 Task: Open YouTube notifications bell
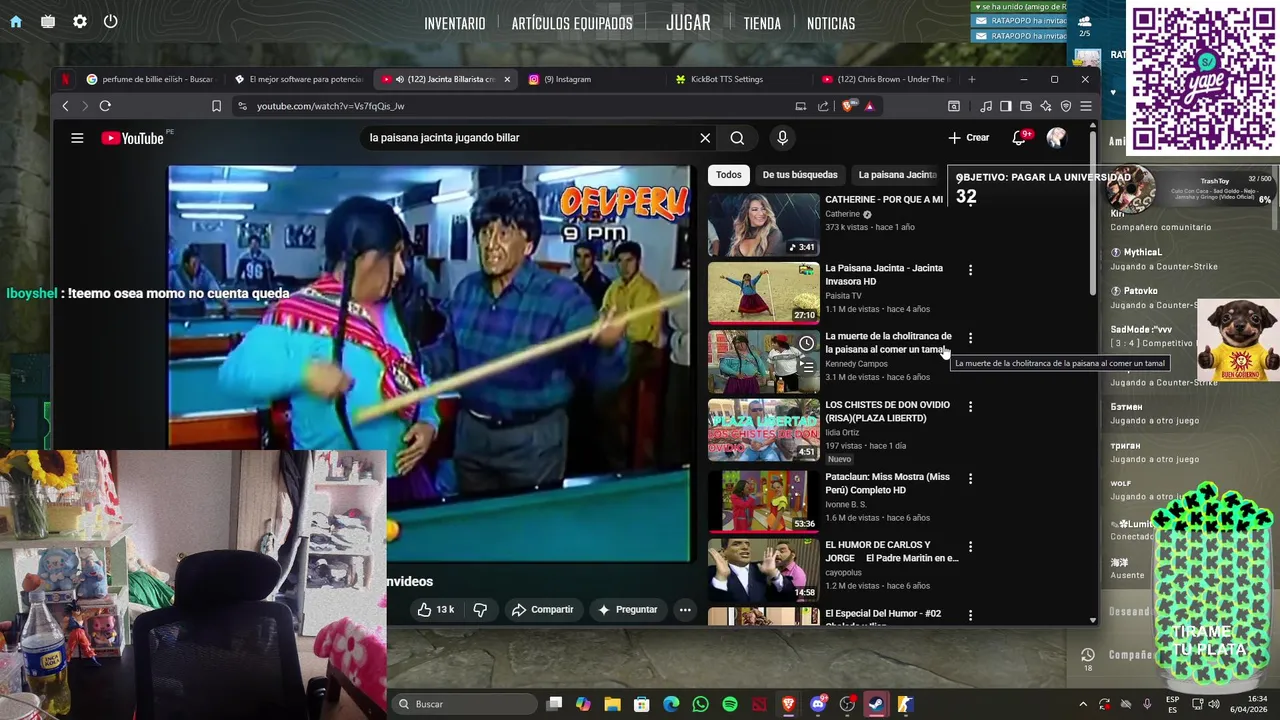pos(1019,138)
